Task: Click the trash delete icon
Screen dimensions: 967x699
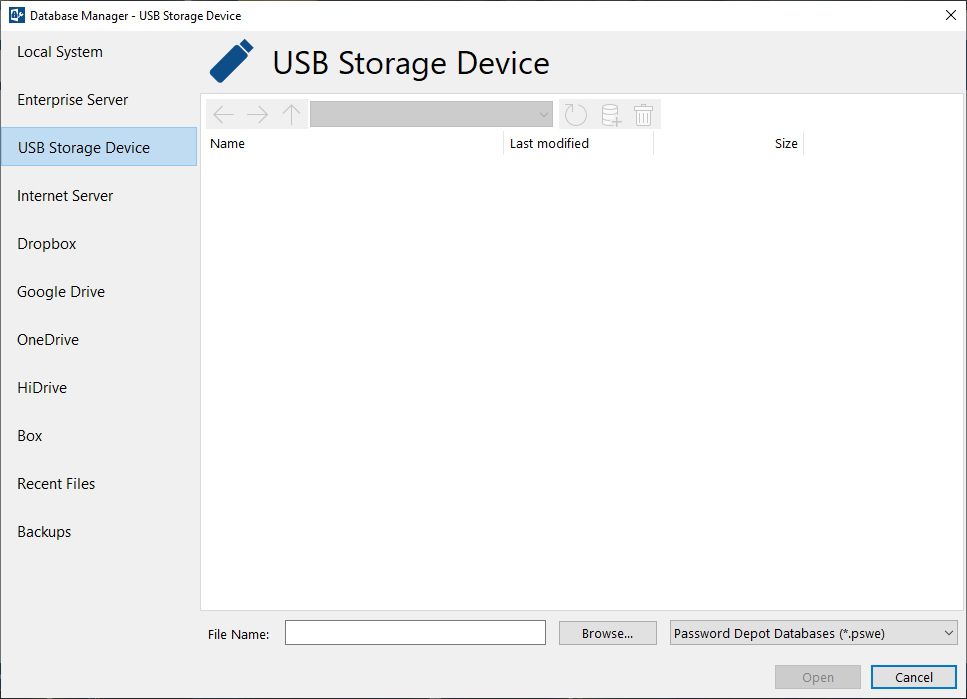Action: (x=643, y=115)
